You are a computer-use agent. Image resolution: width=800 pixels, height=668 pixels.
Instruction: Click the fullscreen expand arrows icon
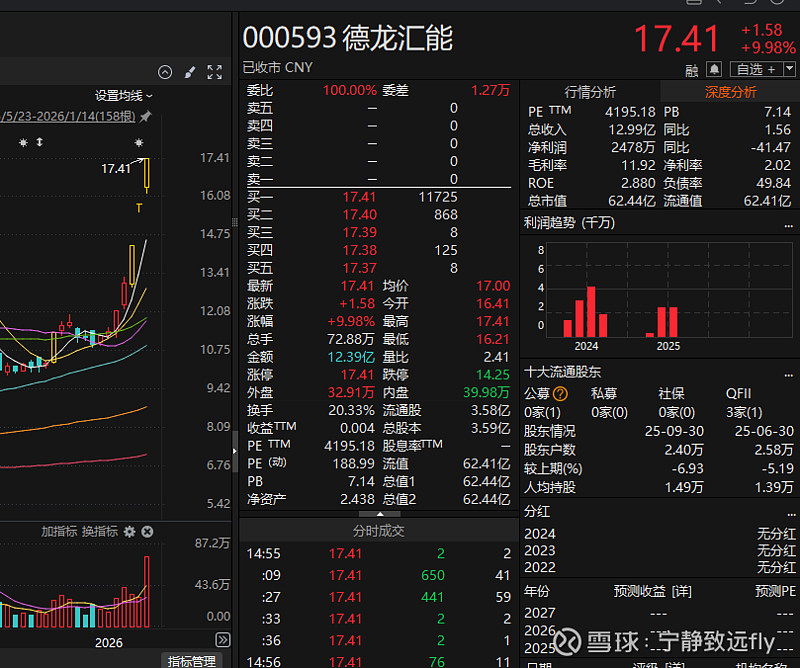pyautogui.click(x=215, y=72)
